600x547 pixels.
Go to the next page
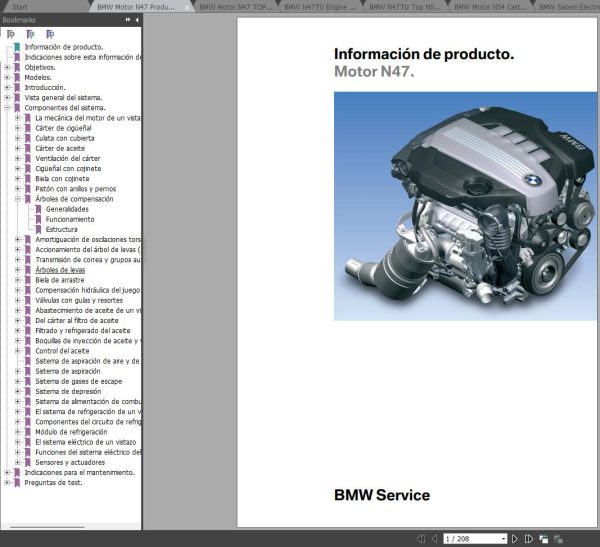(x=515, y=539)
